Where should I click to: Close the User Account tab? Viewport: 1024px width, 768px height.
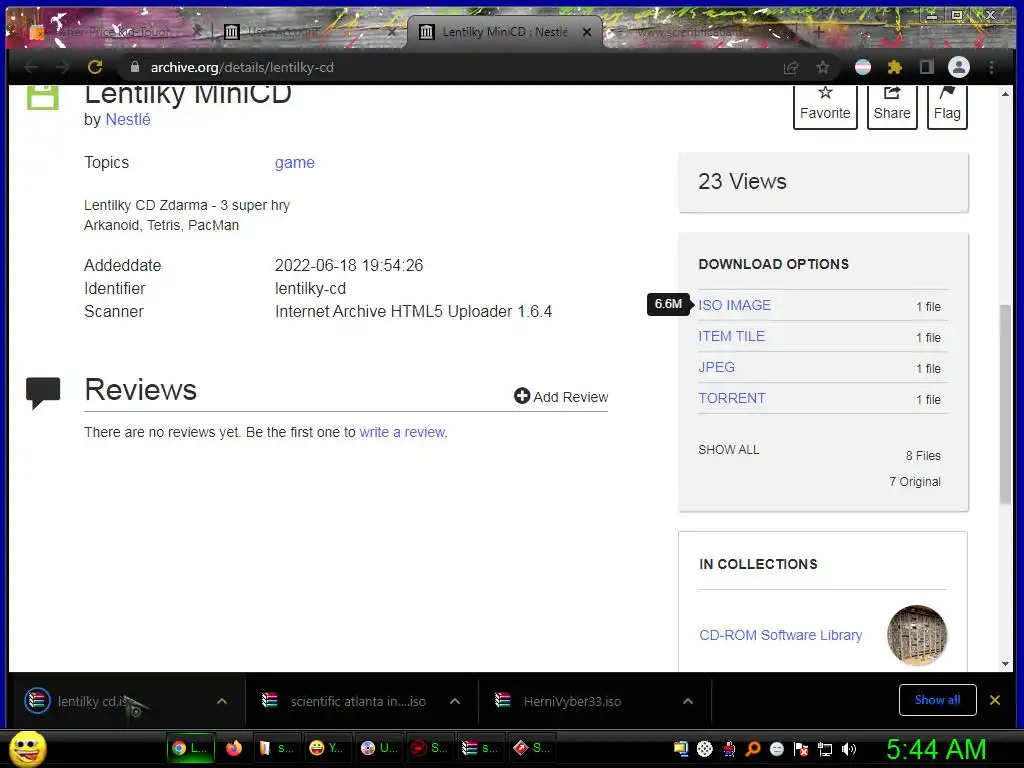[x=392, y=31]
